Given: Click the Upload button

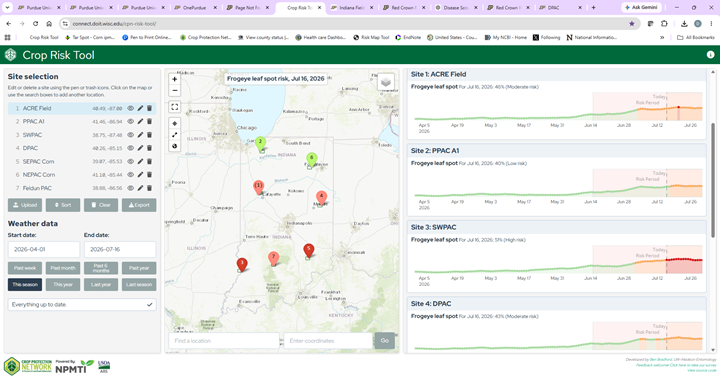Looking at the screenshot, I should (25, 205).
